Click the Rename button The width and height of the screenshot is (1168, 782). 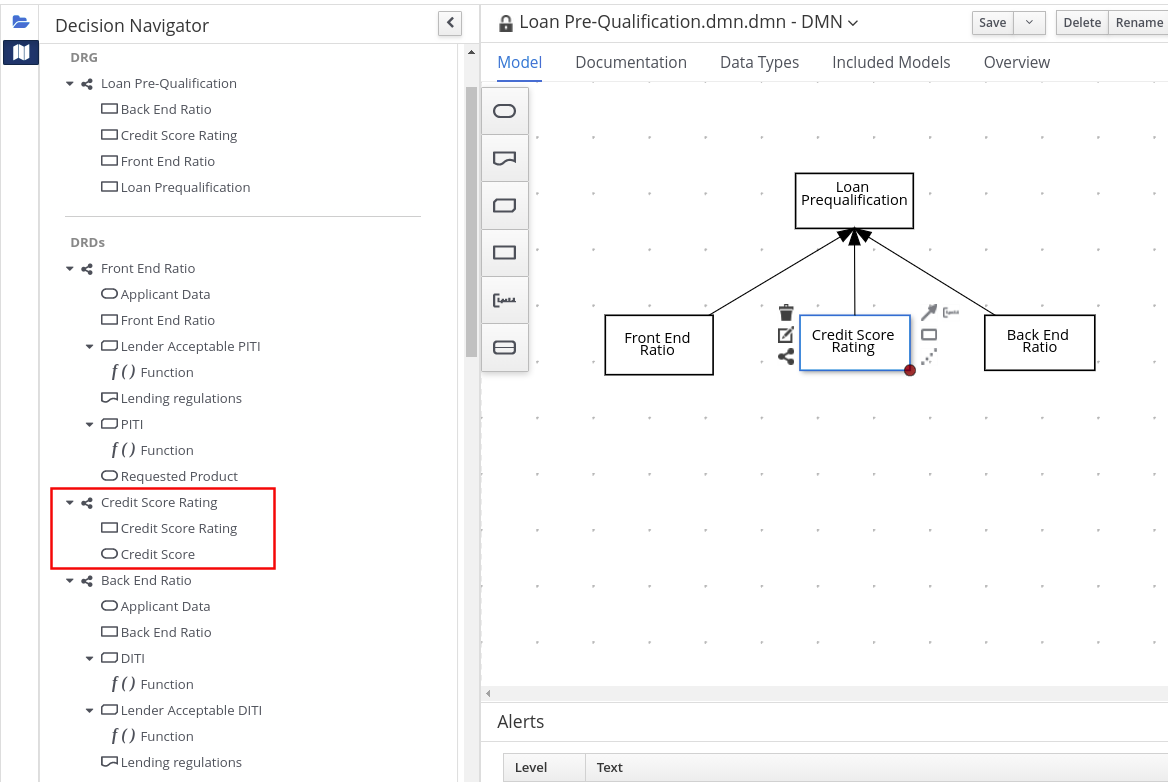pyautogui.click(x=1139, y=23)
